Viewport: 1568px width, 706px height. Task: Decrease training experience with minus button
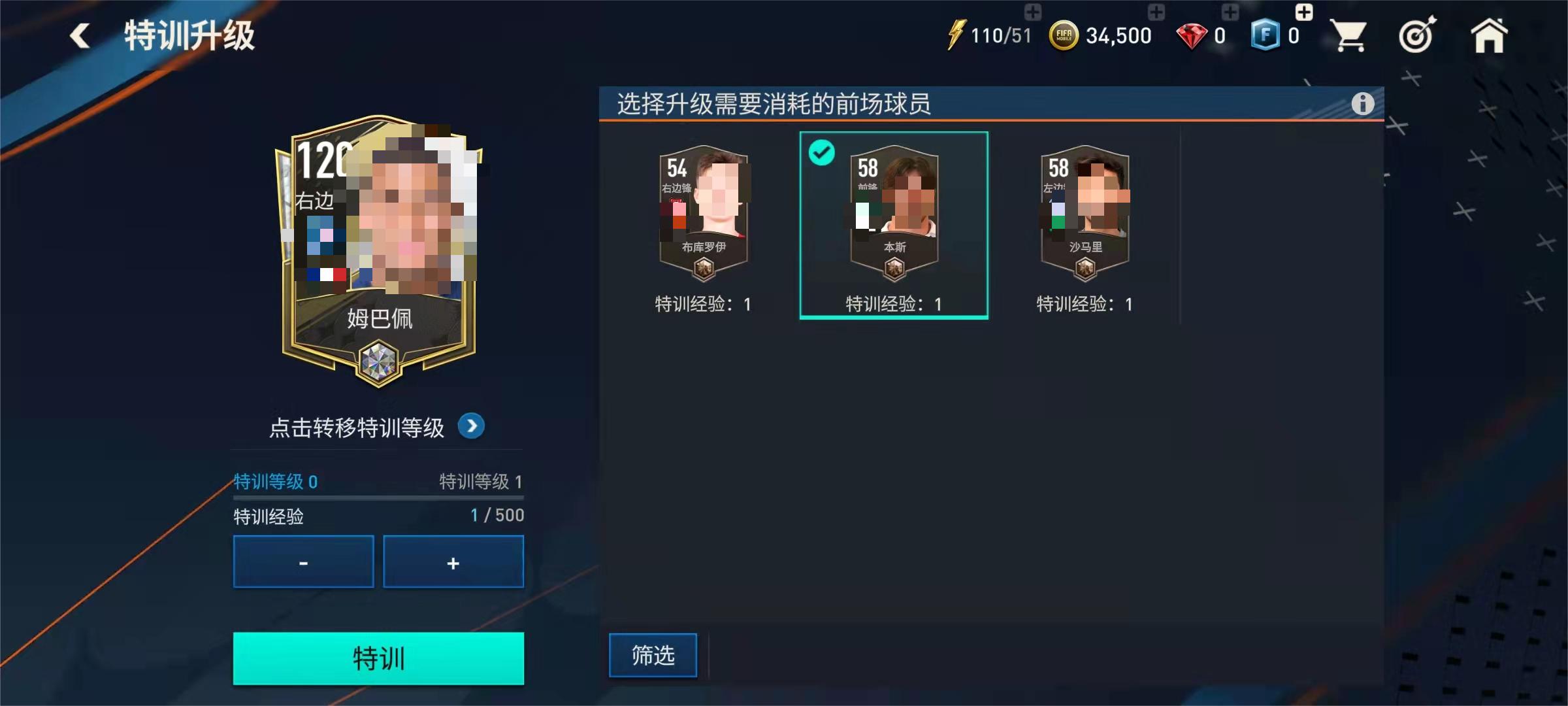click(x=303, y=562)
